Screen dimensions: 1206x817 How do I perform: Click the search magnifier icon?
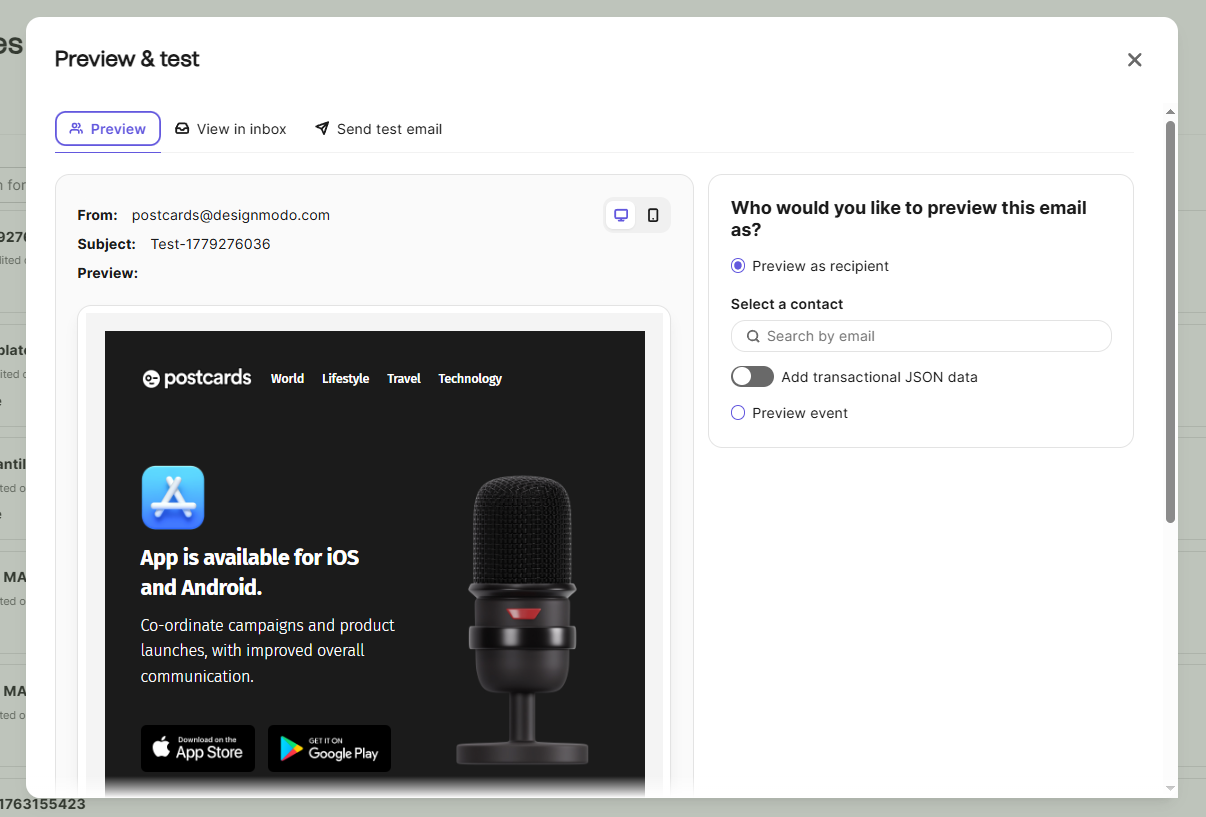[753, 336]
